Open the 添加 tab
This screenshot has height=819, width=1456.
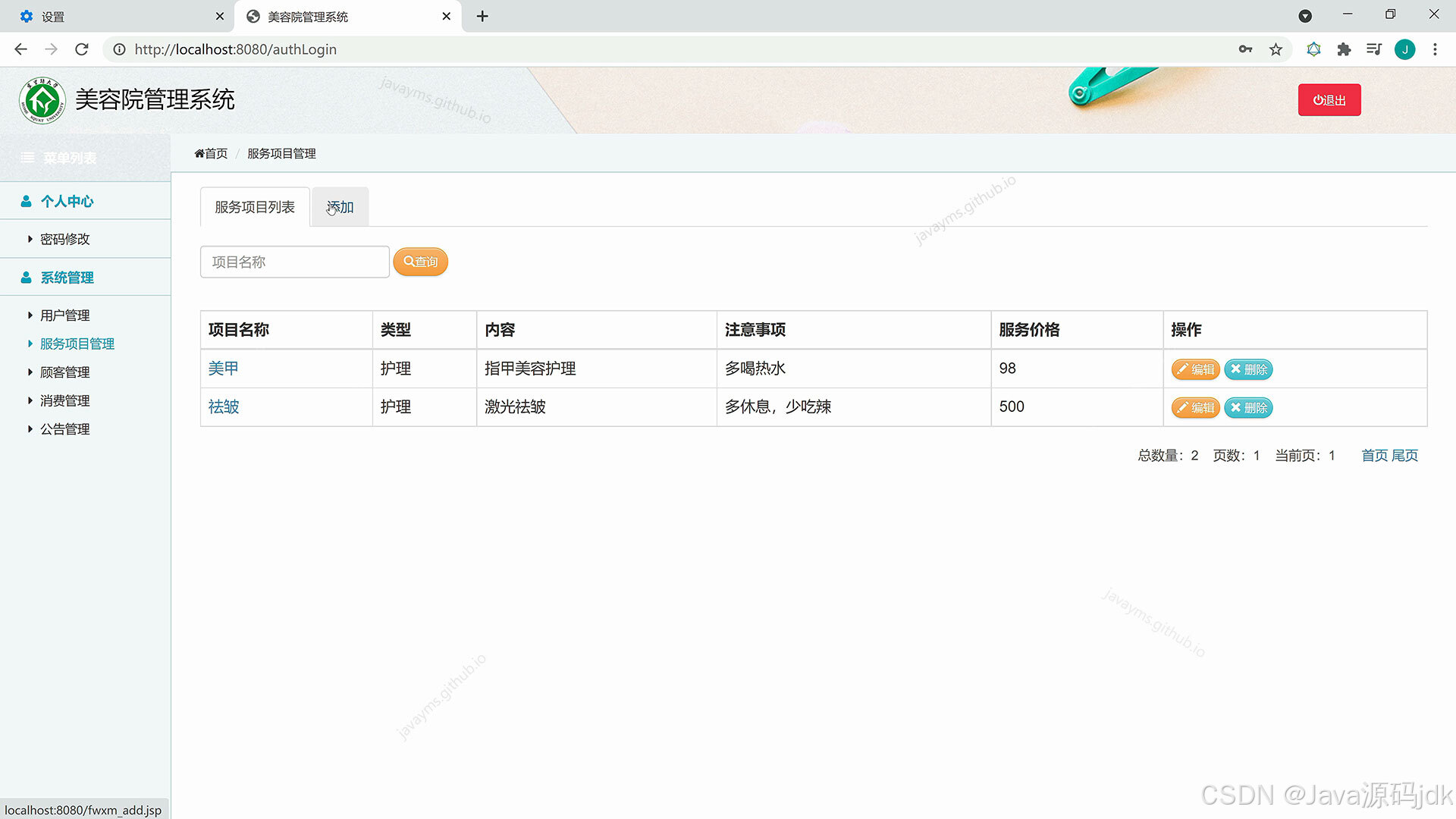click(x=340, y=207)
